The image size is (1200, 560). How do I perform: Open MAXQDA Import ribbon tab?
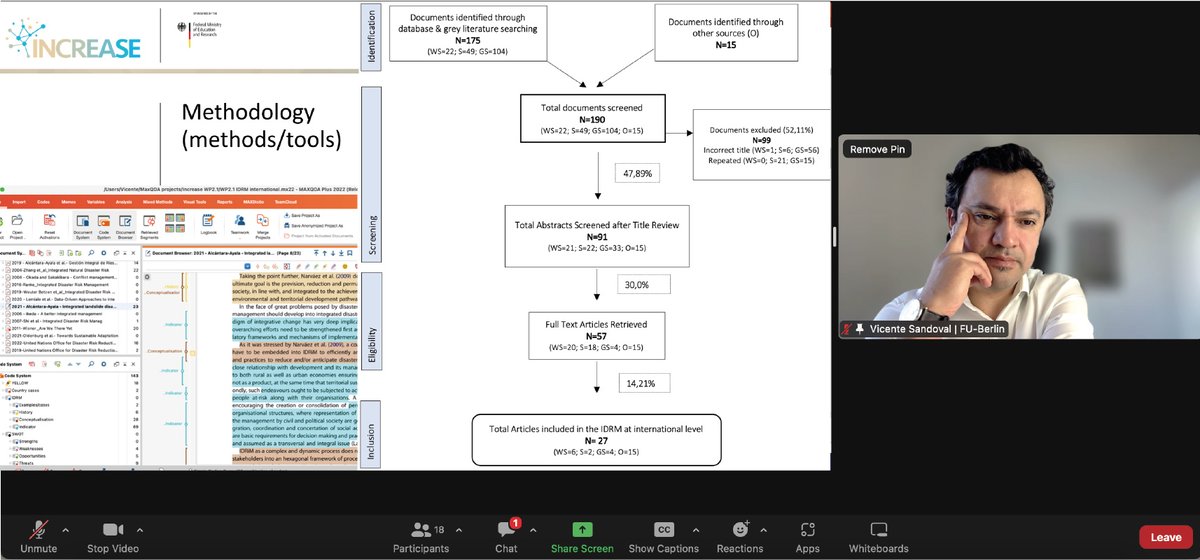click(x=19, y=202)
